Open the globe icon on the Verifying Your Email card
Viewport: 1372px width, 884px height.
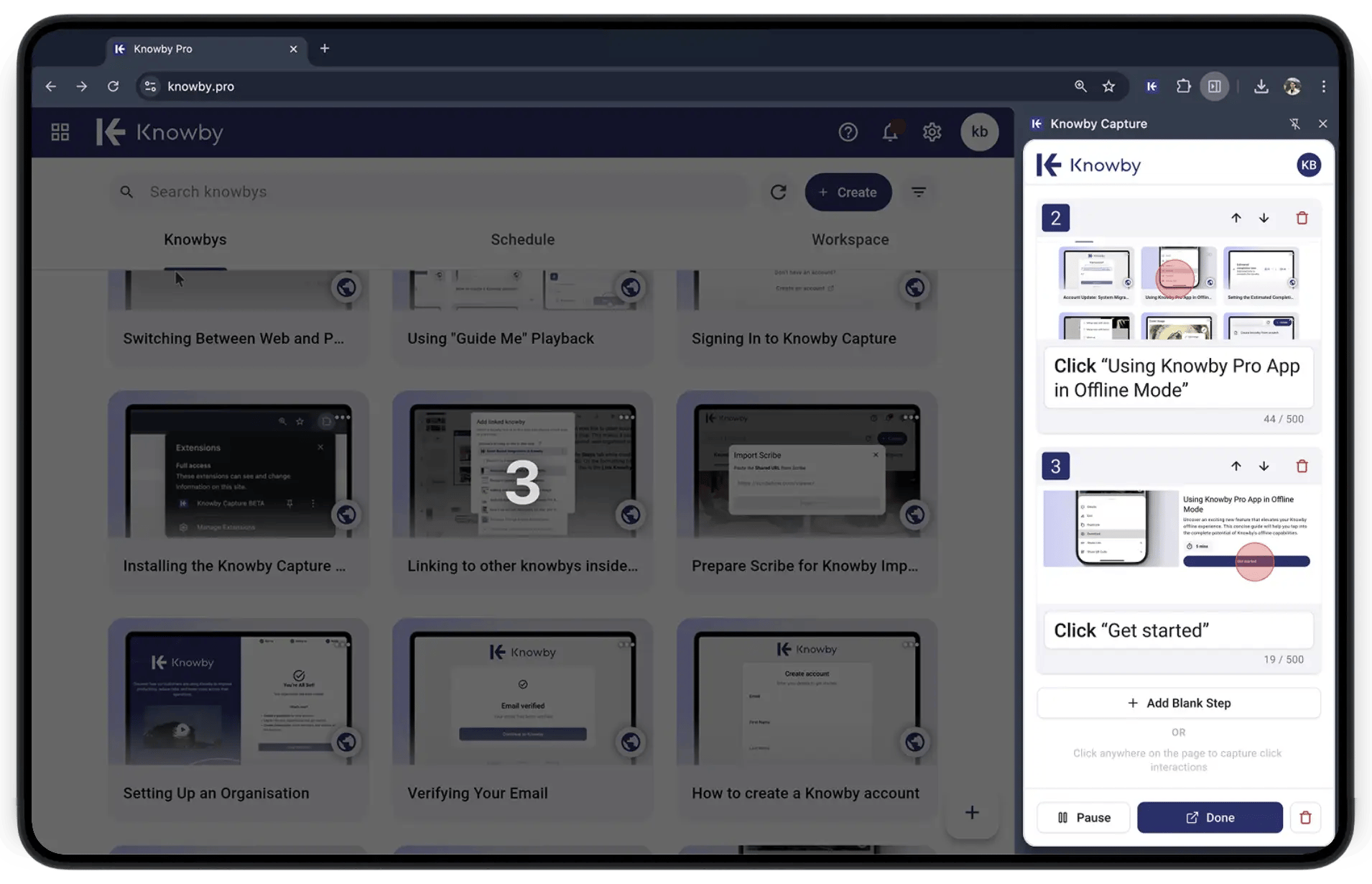pyautogui.click(x=630, y=742)
